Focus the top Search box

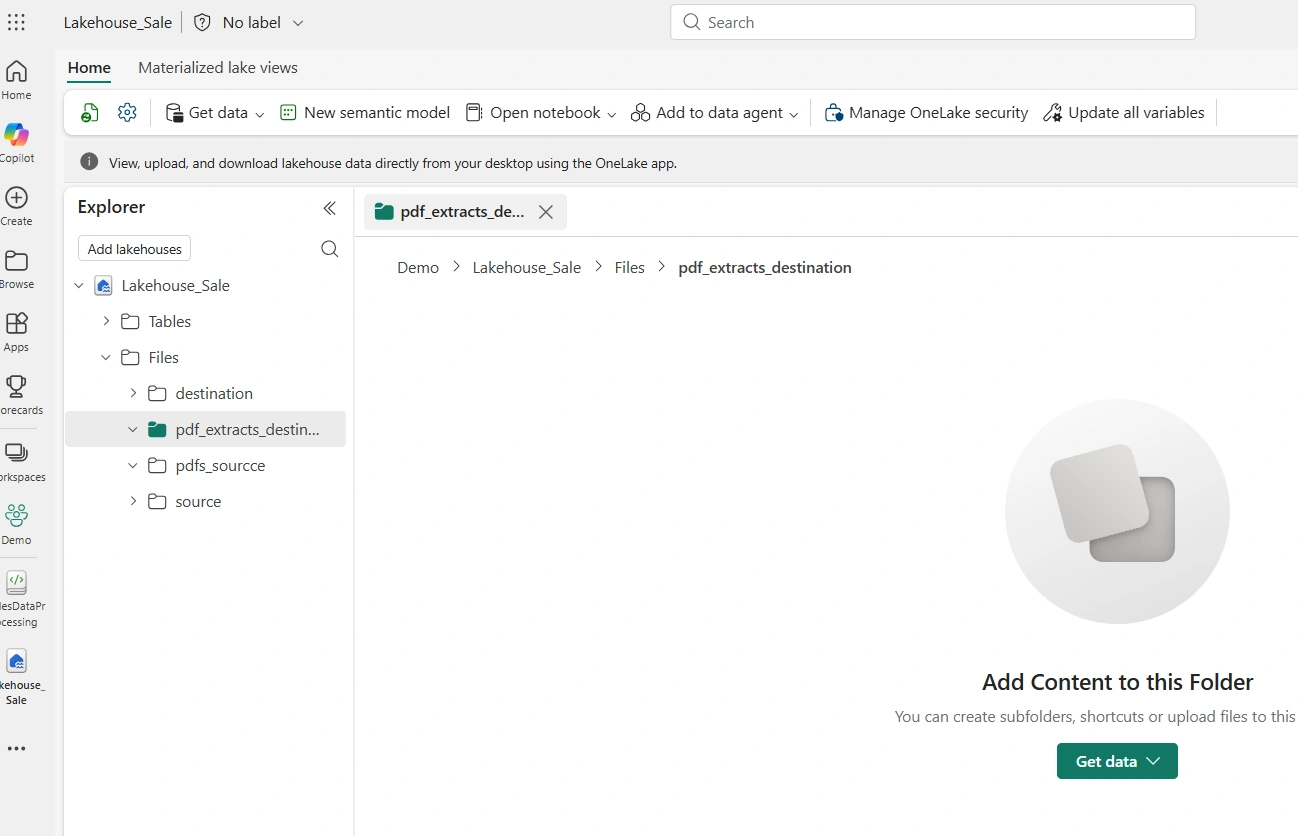pos(933,22)
